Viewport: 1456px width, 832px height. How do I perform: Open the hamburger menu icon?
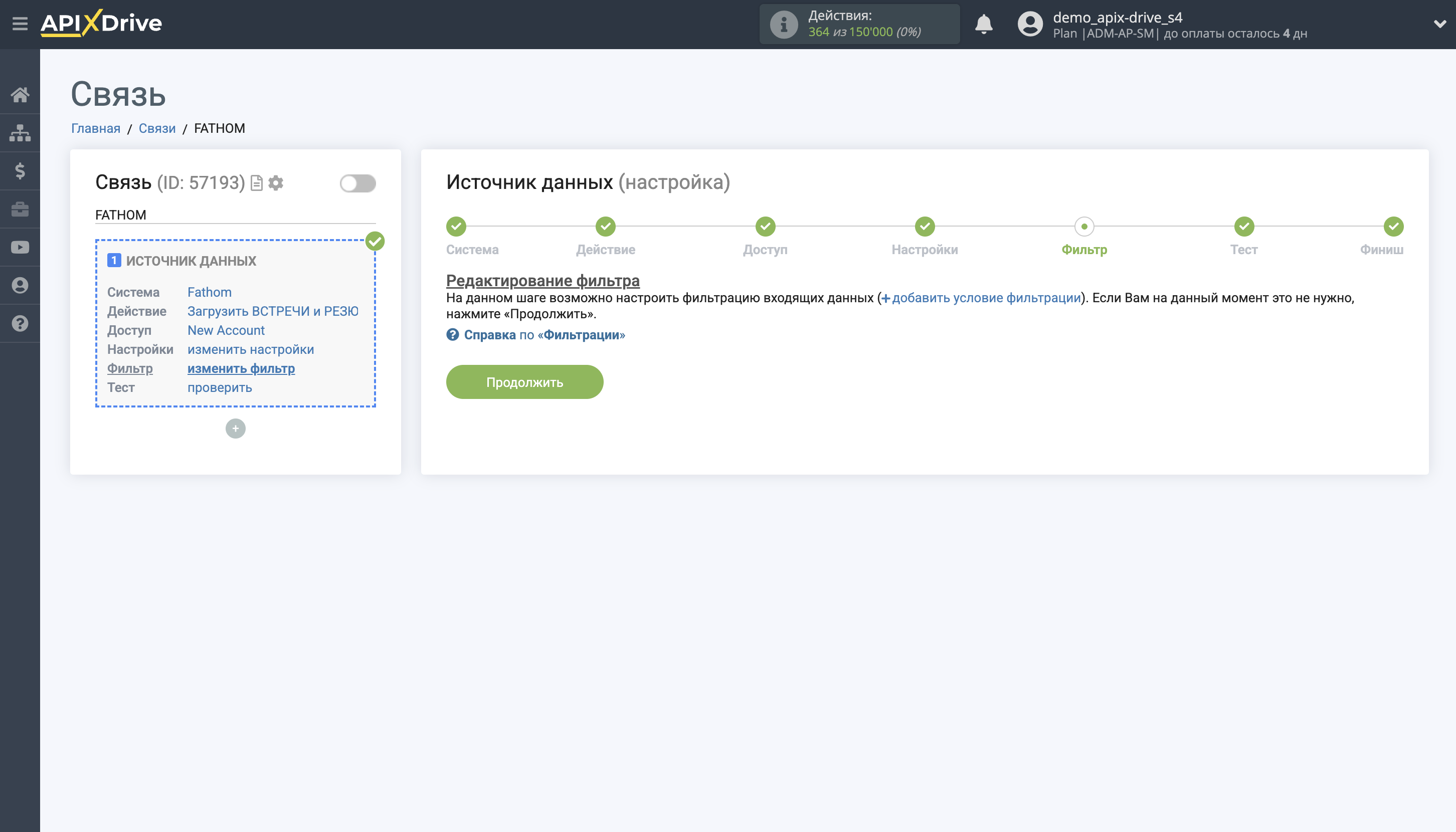20,24
